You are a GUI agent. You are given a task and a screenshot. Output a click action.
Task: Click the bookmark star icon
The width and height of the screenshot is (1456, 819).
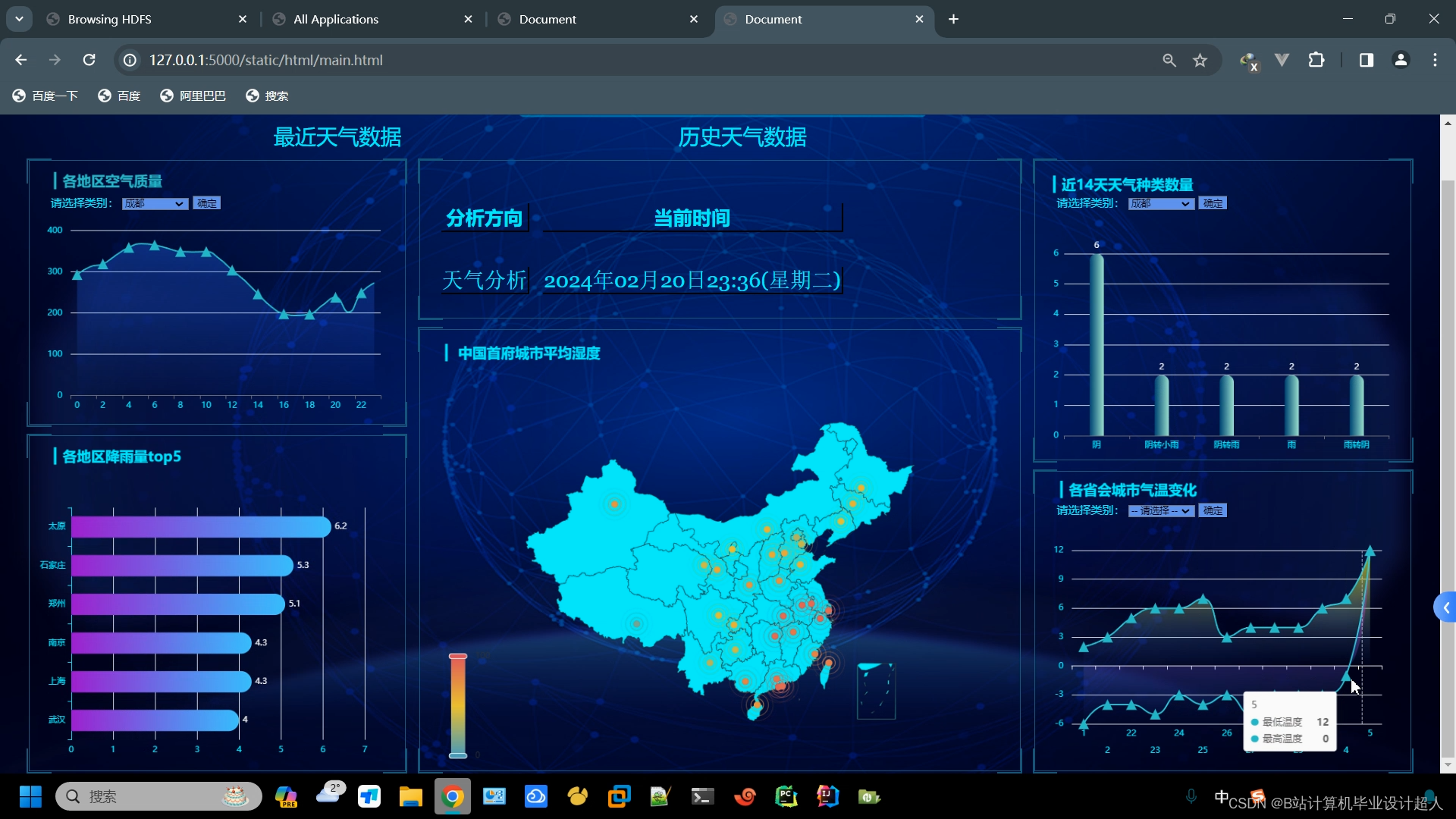1200,60
